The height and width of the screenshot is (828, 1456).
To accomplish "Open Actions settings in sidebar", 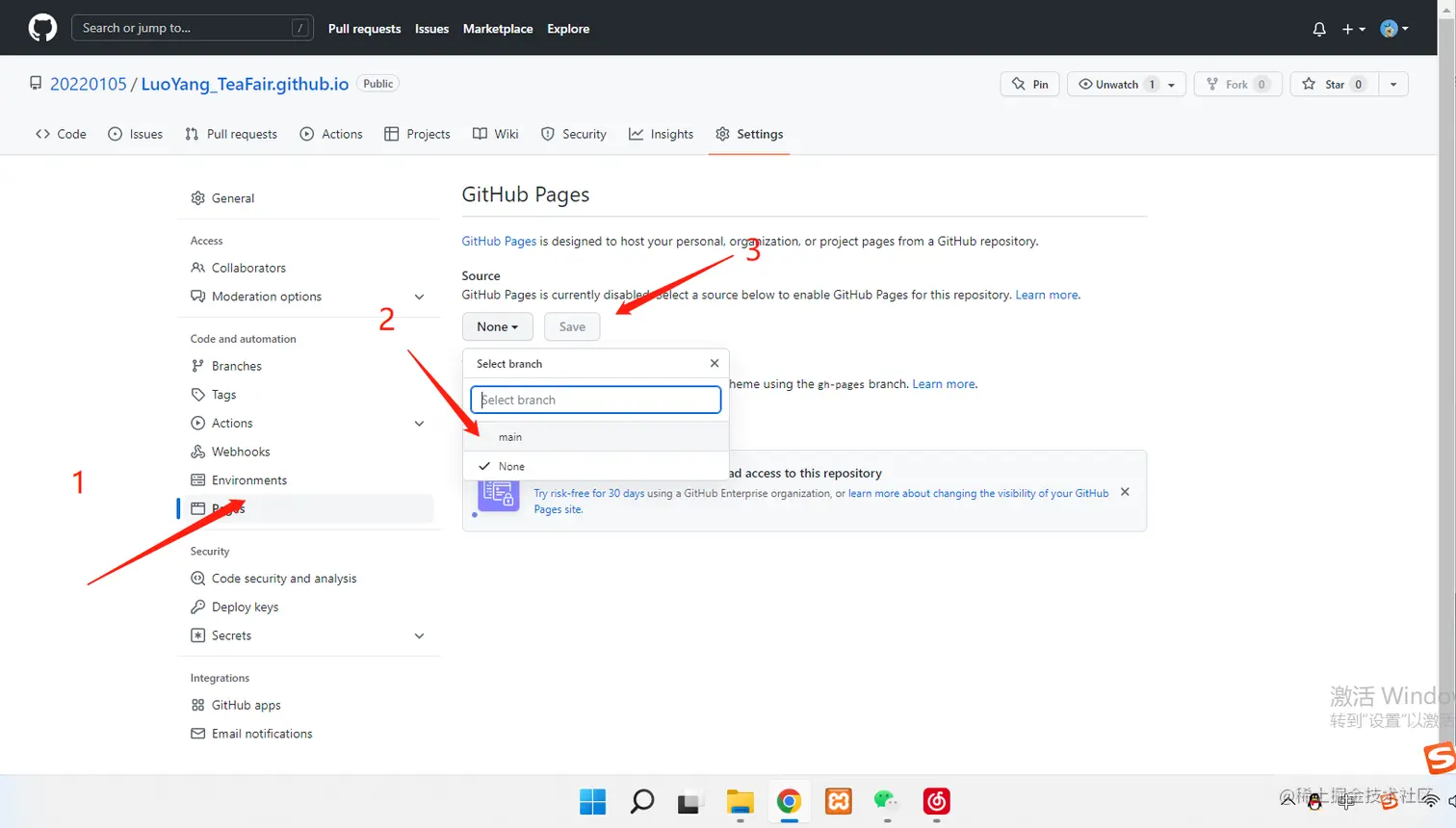I will tap(232, 423).
